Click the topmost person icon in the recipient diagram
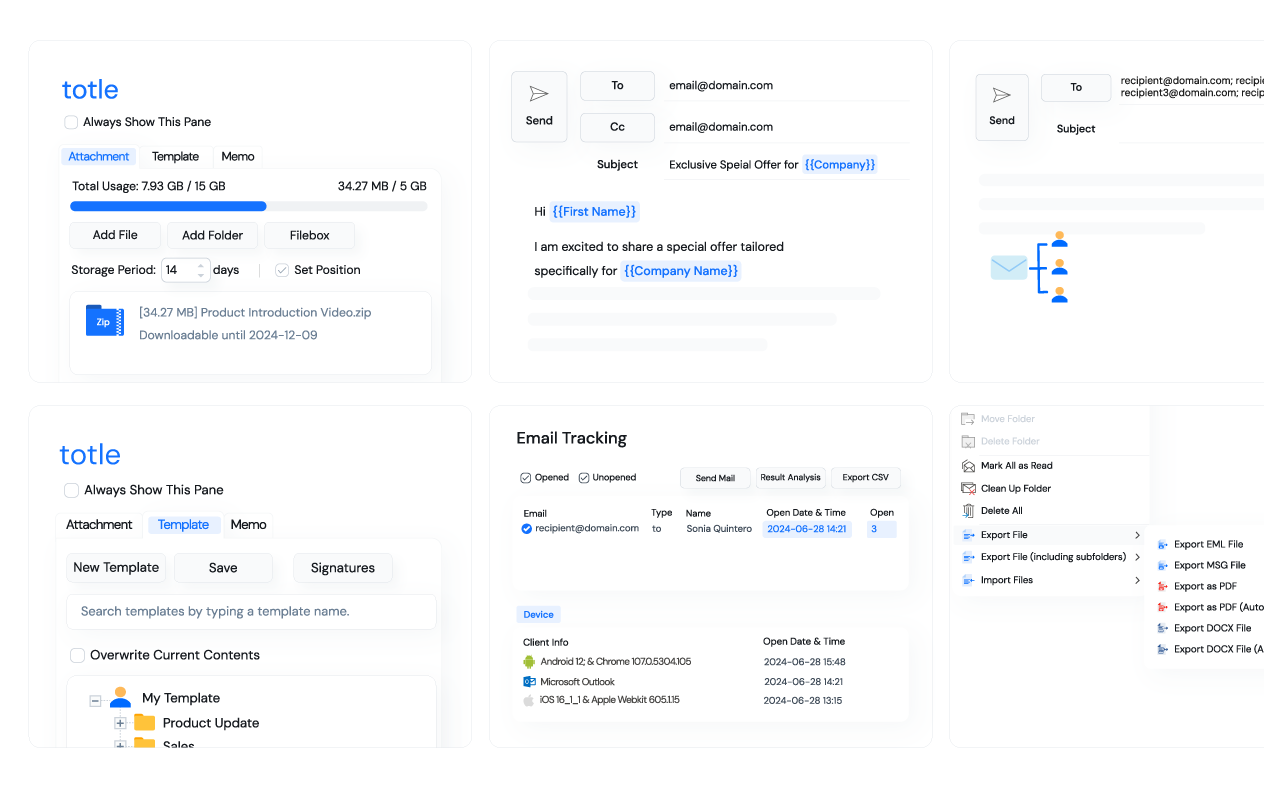The image size is (1264, 788). [1060, 239]
